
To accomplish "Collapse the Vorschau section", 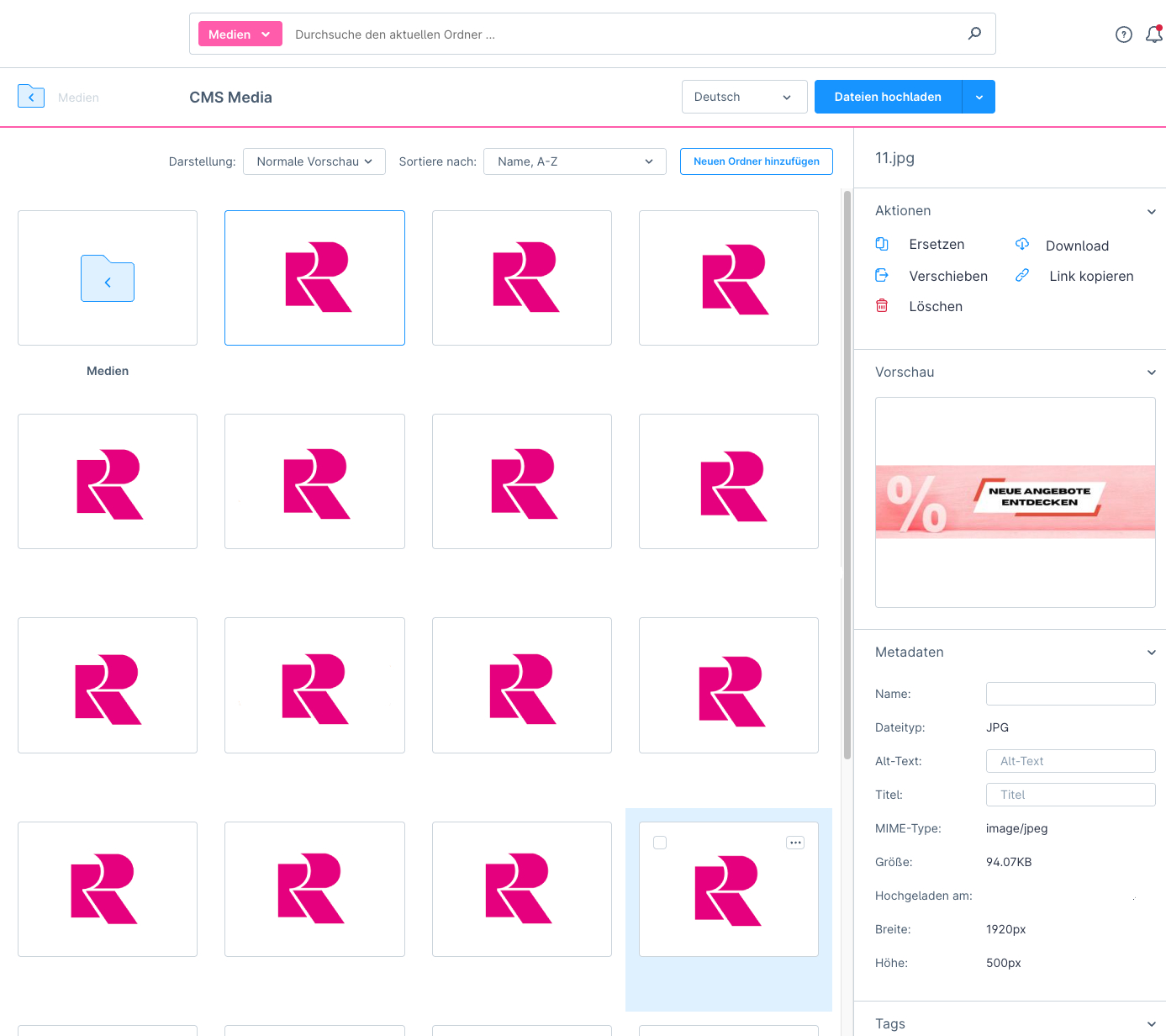I will (x=1152, y=373).
